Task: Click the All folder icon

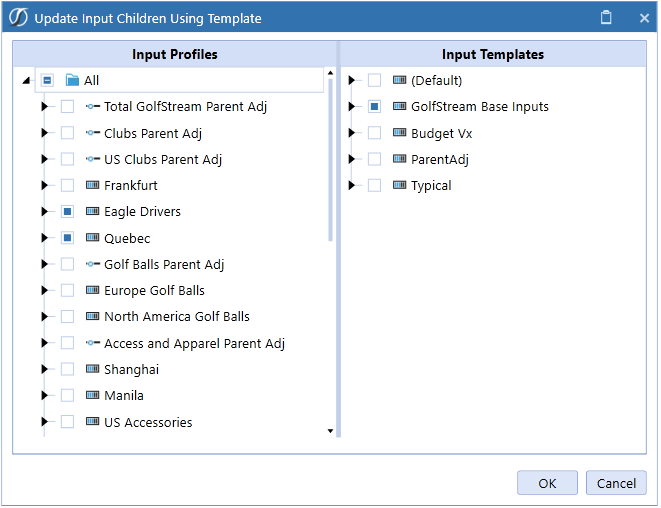Action: tap(73, 80)
